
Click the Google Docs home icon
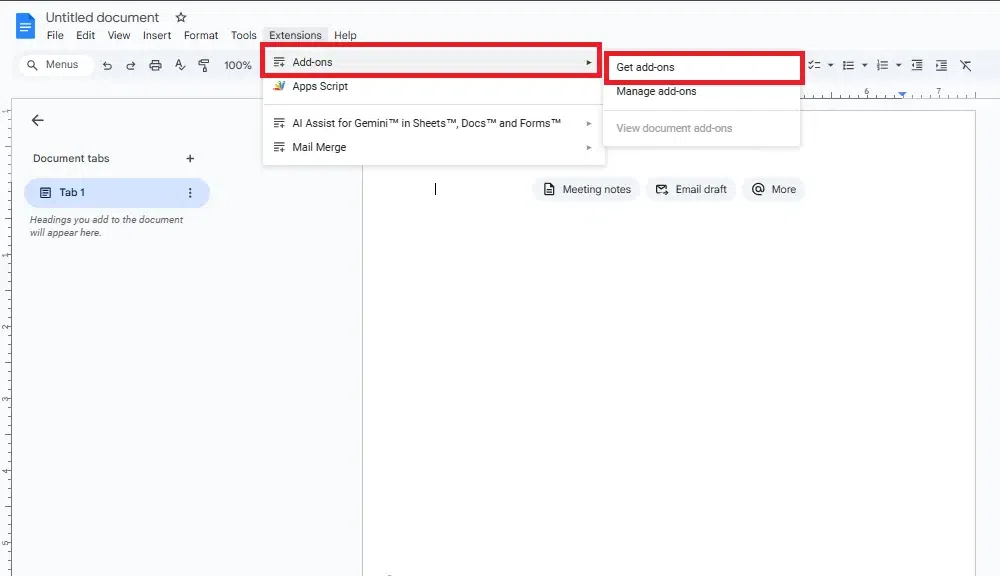pyautogui.click(x=26, y=26)
